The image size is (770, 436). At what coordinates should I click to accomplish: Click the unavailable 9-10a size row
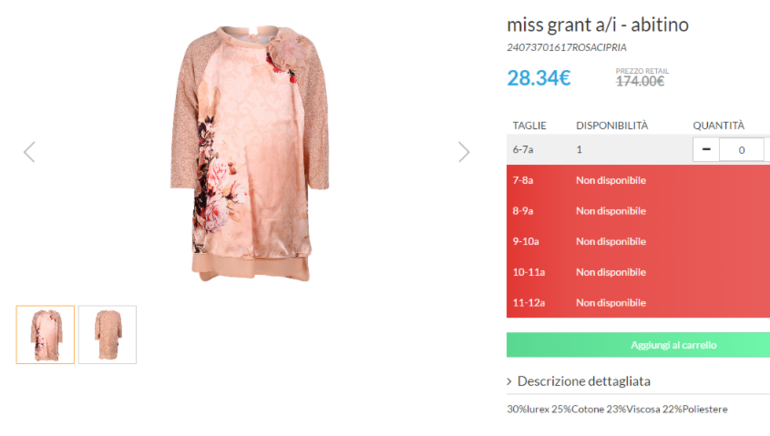tap(638, 241)
